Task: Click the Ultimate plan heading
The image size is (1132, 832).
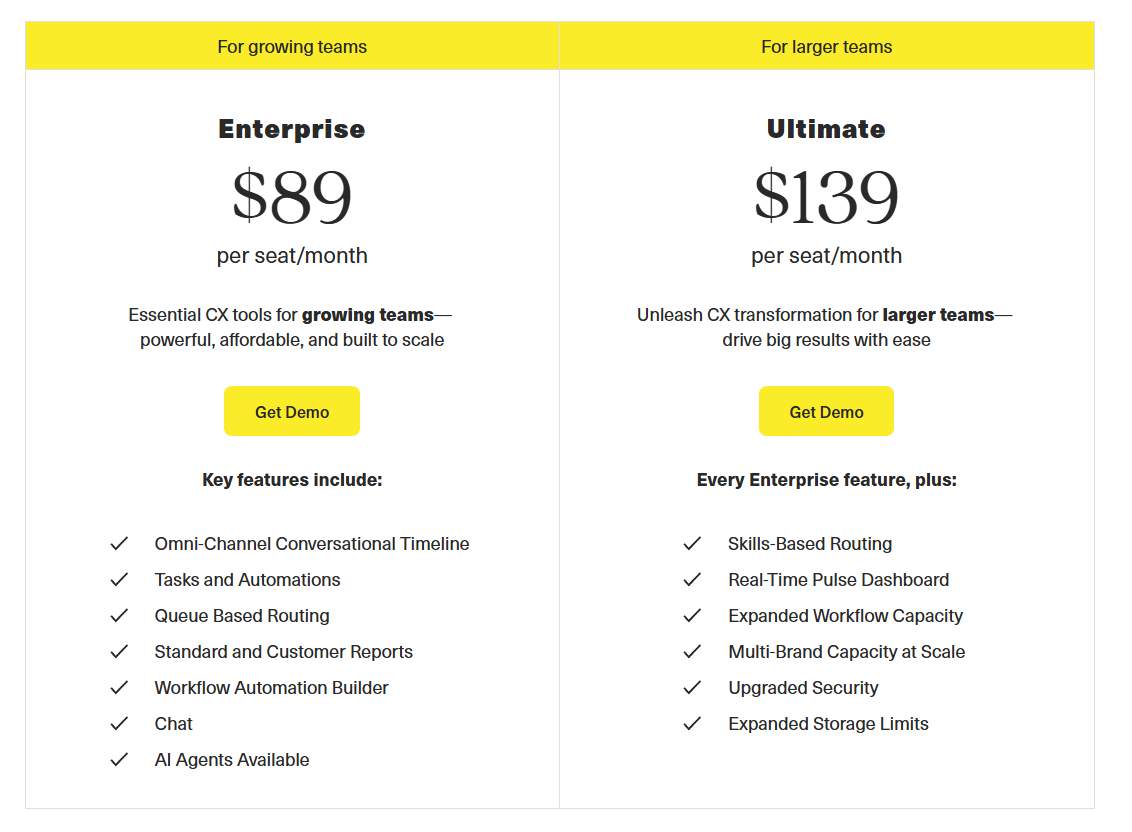Action: [826, 129]
